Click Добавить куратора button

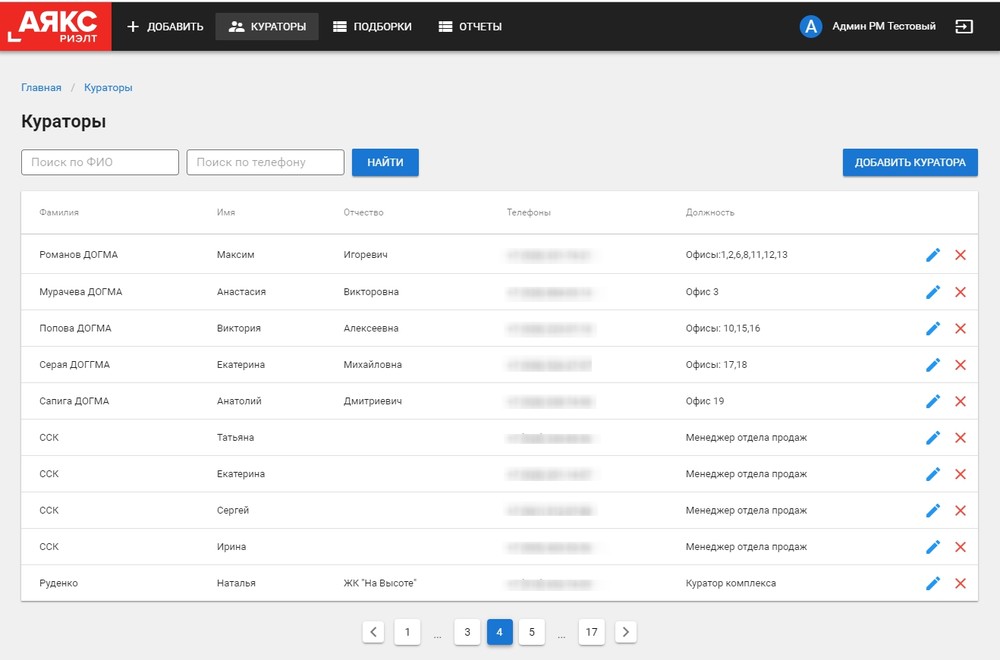pos(910,162)
